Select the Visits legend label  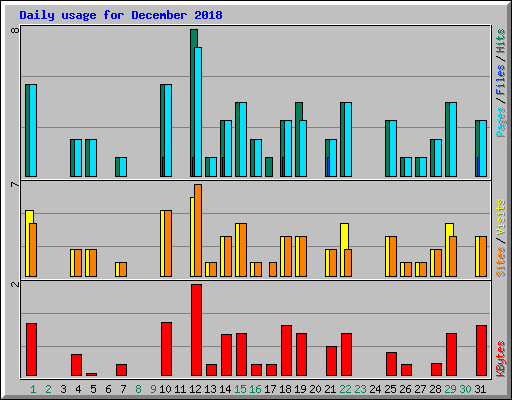501,217
